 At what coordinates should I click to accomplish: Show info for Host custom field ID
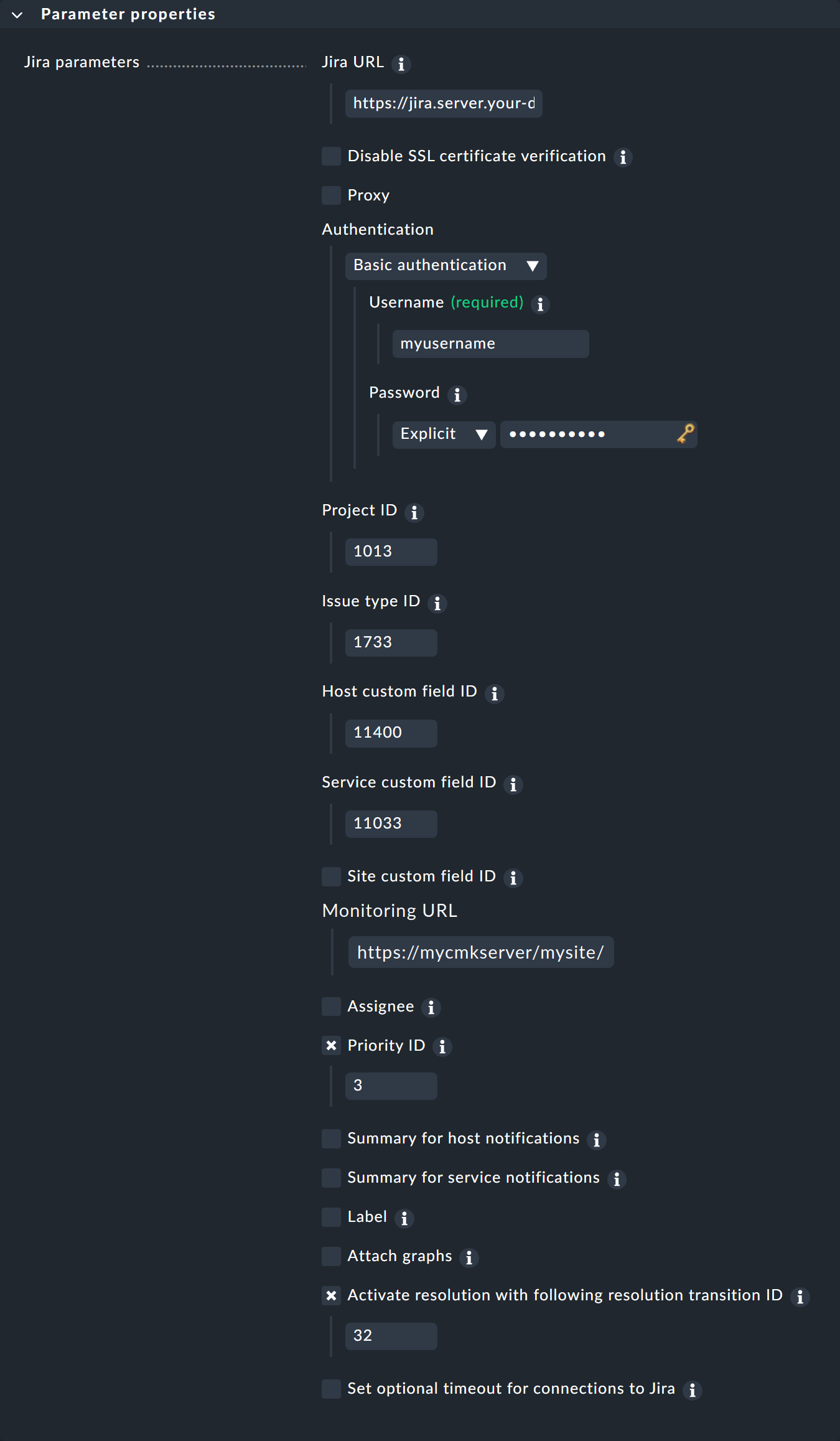pyautogui.click(x=495, y=693)
